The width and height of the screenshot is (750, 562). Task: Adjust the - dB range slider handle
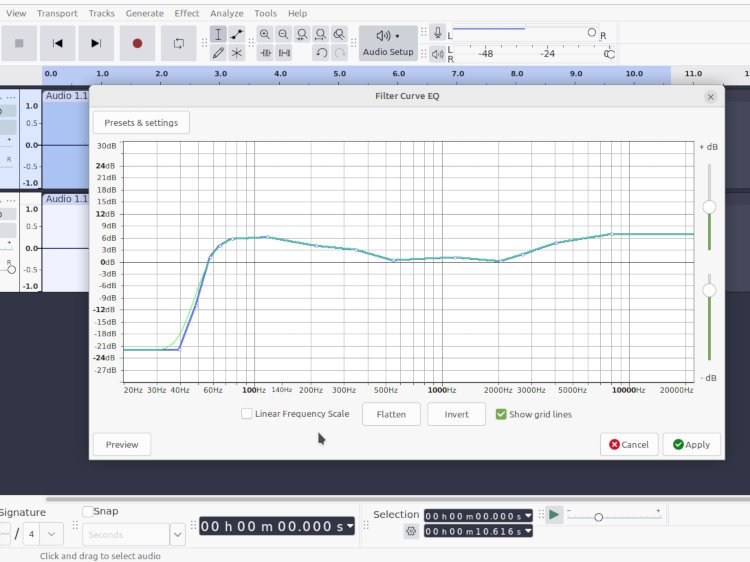pos(709,290)
